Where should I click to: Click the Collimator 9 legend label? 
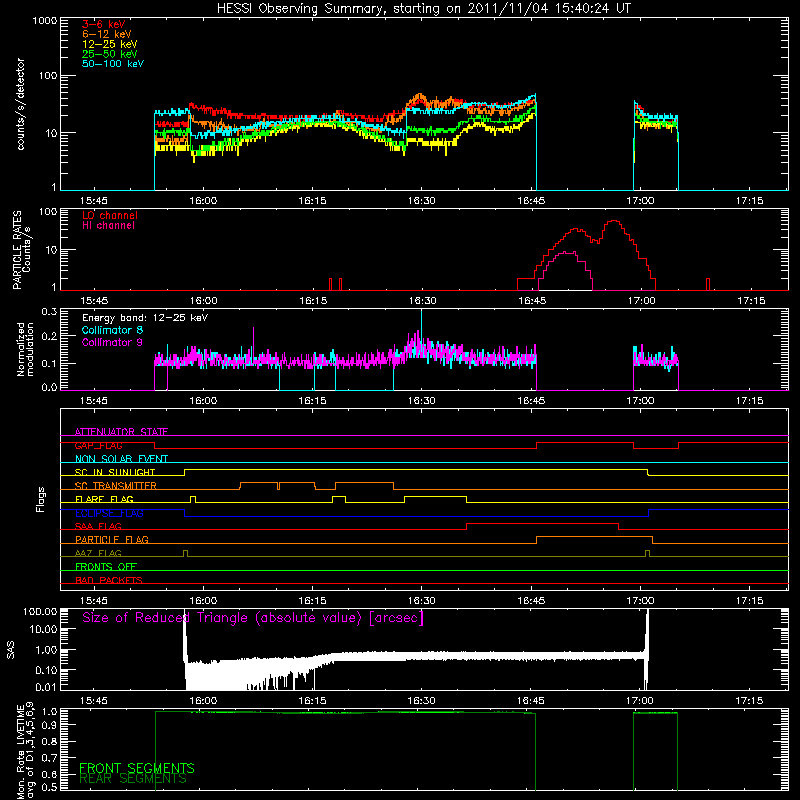coord(112,342)
